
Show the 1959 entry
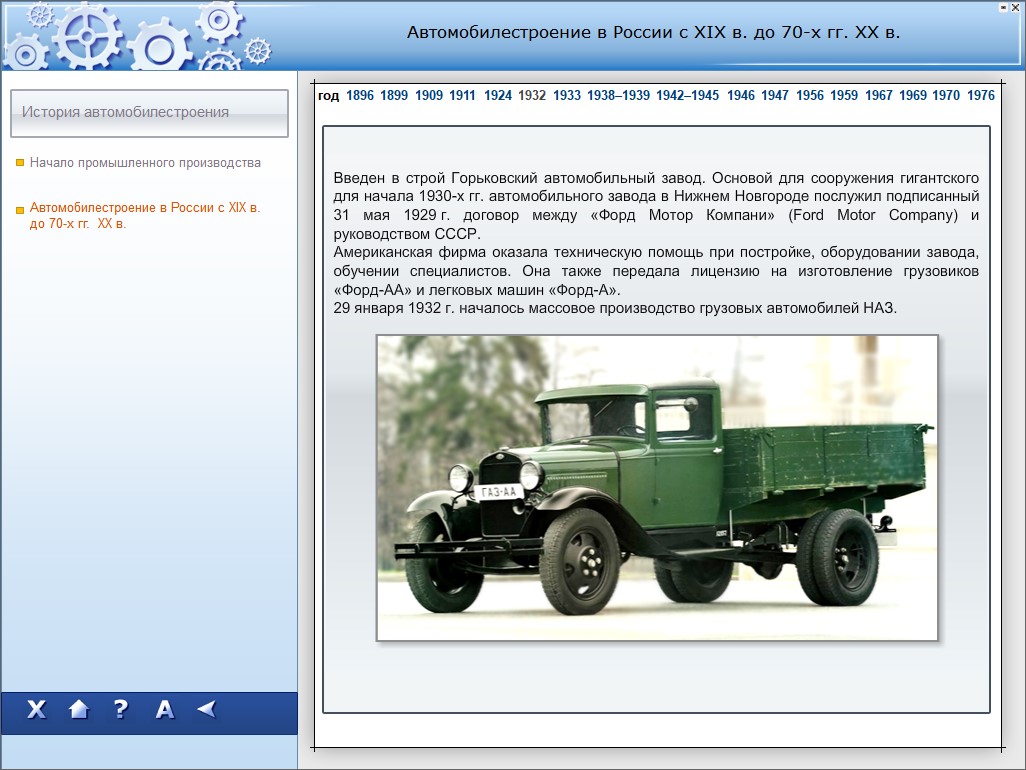[x=844, y=96]
